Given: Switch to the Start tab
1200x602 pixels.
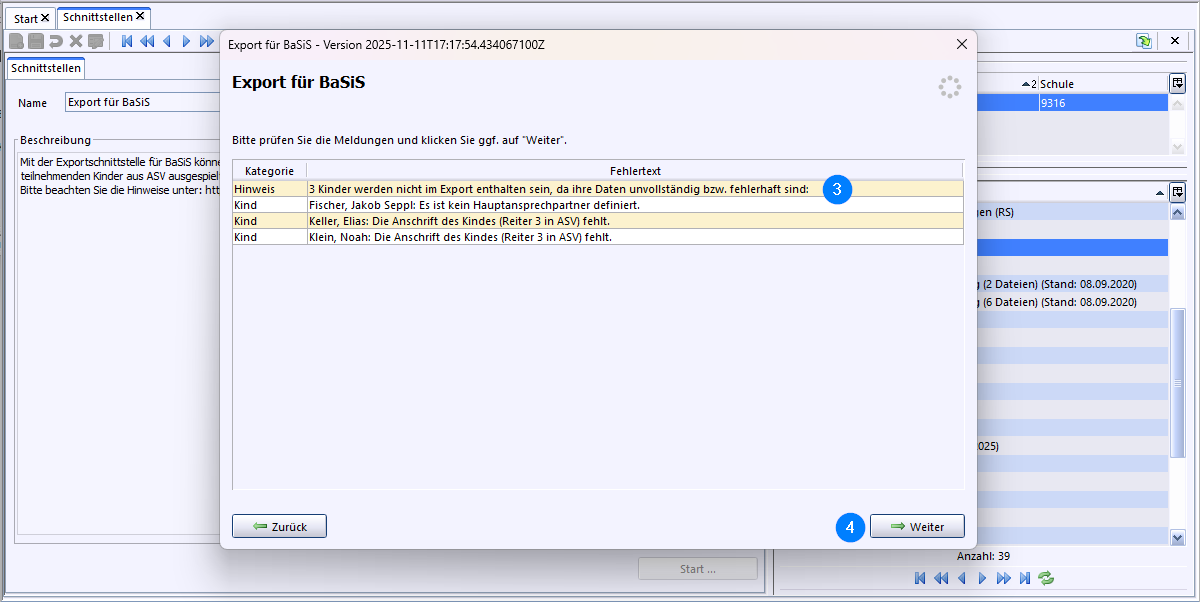Looking at the screenshot, I should pos(25,19).
